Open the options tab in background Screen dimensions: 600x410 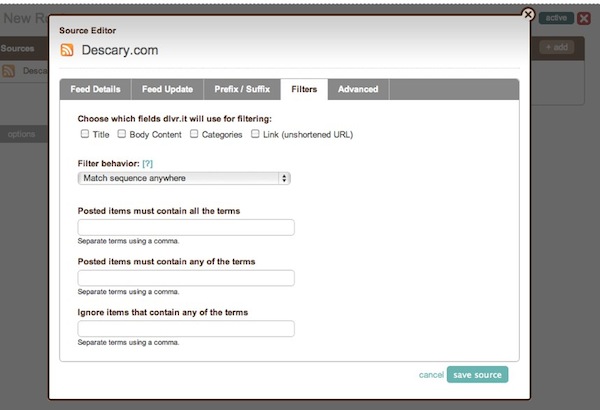21,134
